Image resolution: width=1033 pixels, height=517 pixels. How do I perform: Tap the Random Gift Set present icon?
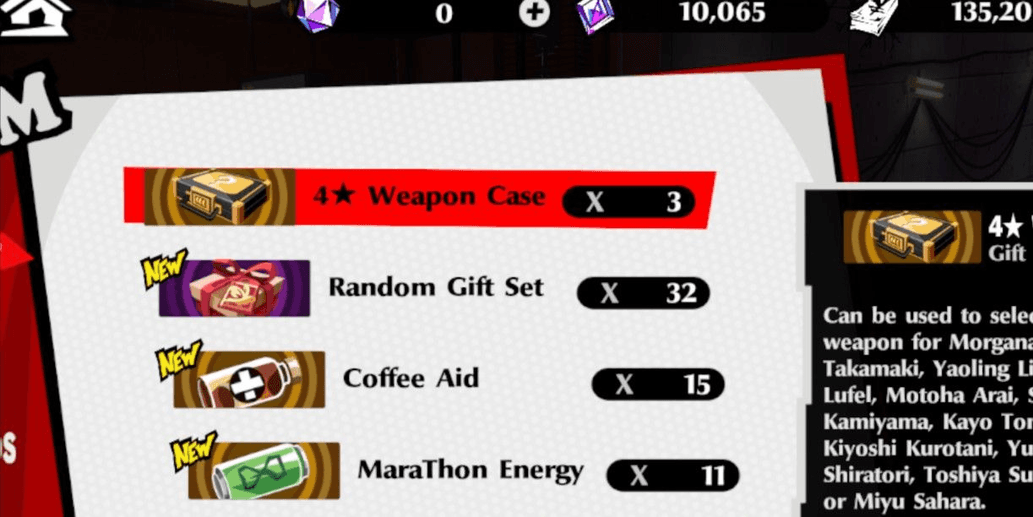[x=234, y=288]
